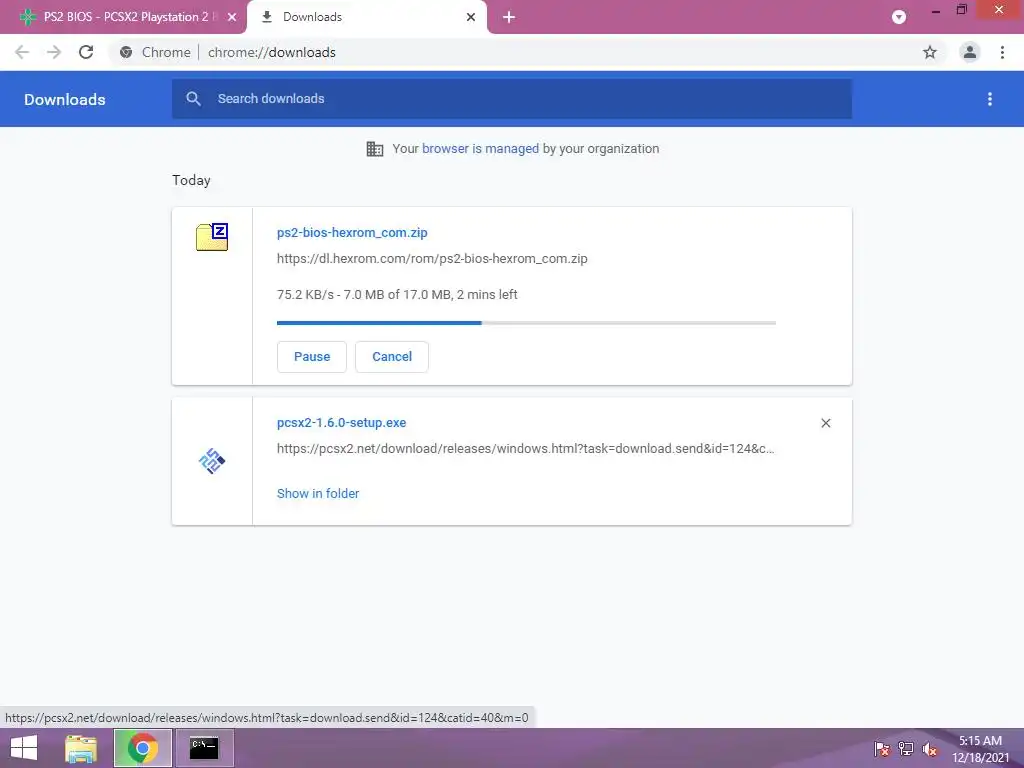
Task: Pause the ps2-bios zip download
Action: point(312,357)
